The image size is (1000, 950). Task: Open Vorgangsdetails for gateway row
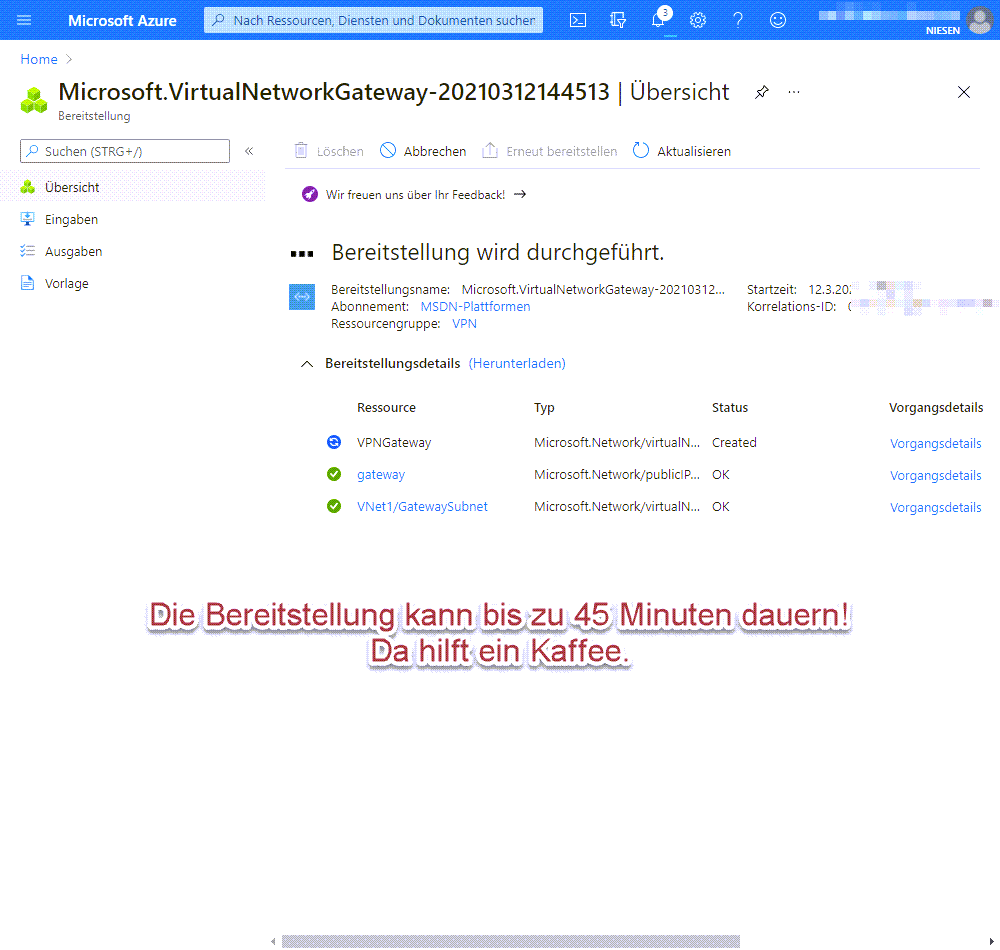click(x=936, y=476)
